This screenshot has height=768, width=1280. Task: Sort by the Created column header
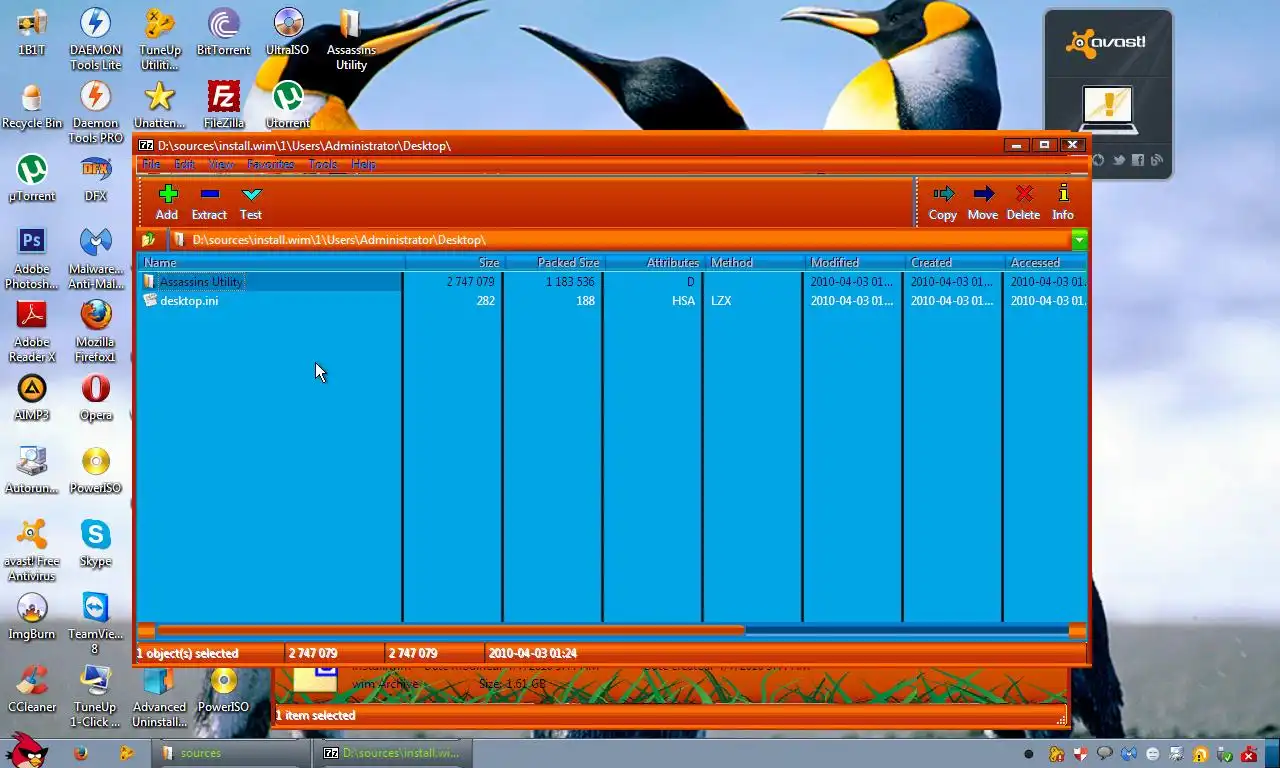(x=954, y=262)
